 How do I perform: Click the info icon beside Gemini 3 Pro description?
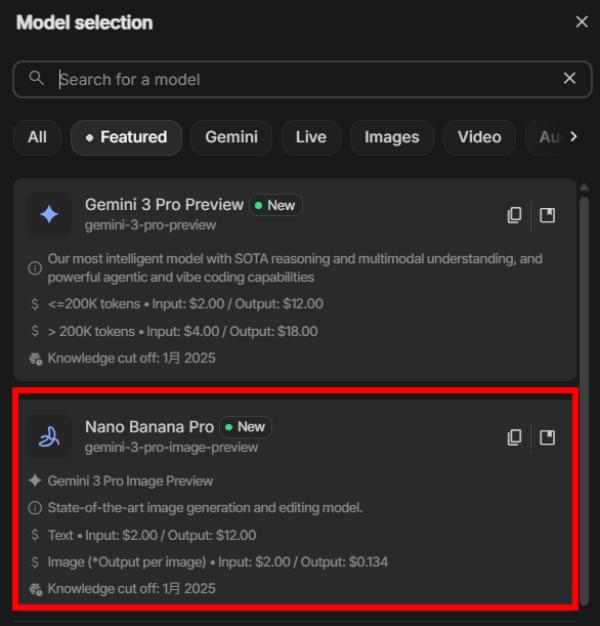pos(35,268)
